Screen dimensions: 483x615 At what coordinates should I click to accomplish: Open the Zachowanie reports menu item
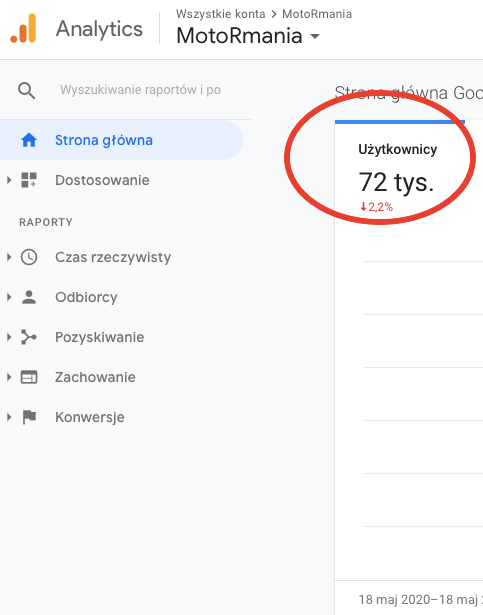point(95,377)
